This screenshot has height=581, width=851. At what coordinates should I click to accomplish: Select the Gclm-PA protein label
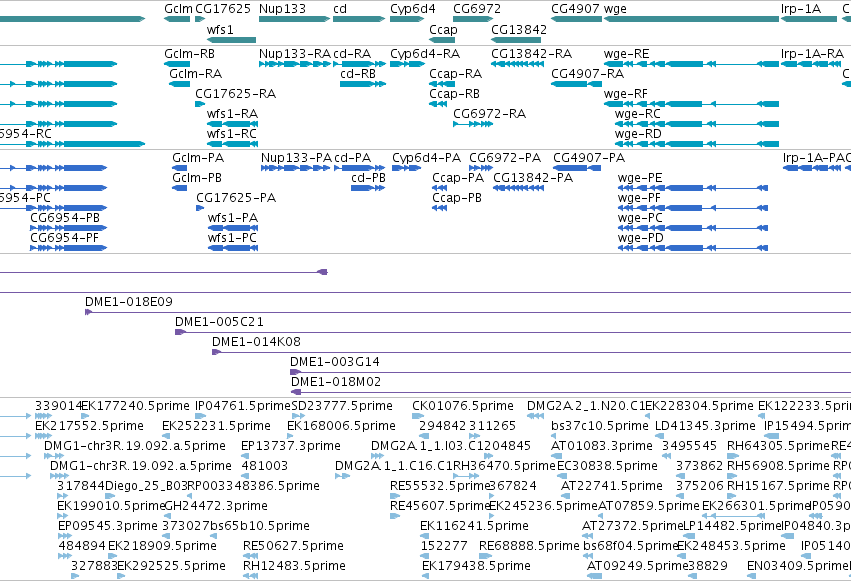198,158
